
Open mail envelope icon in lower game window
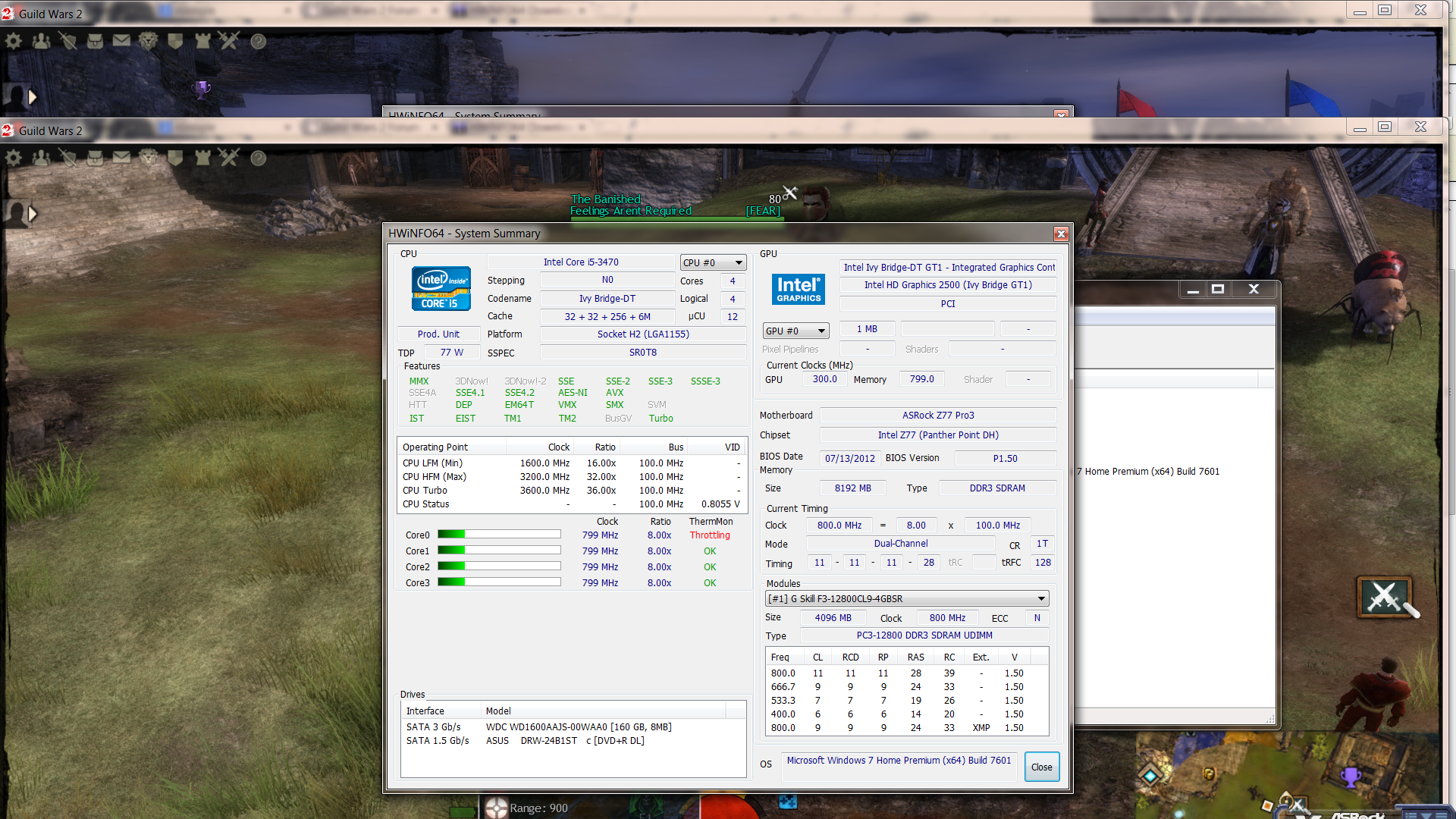pos(121,158)
